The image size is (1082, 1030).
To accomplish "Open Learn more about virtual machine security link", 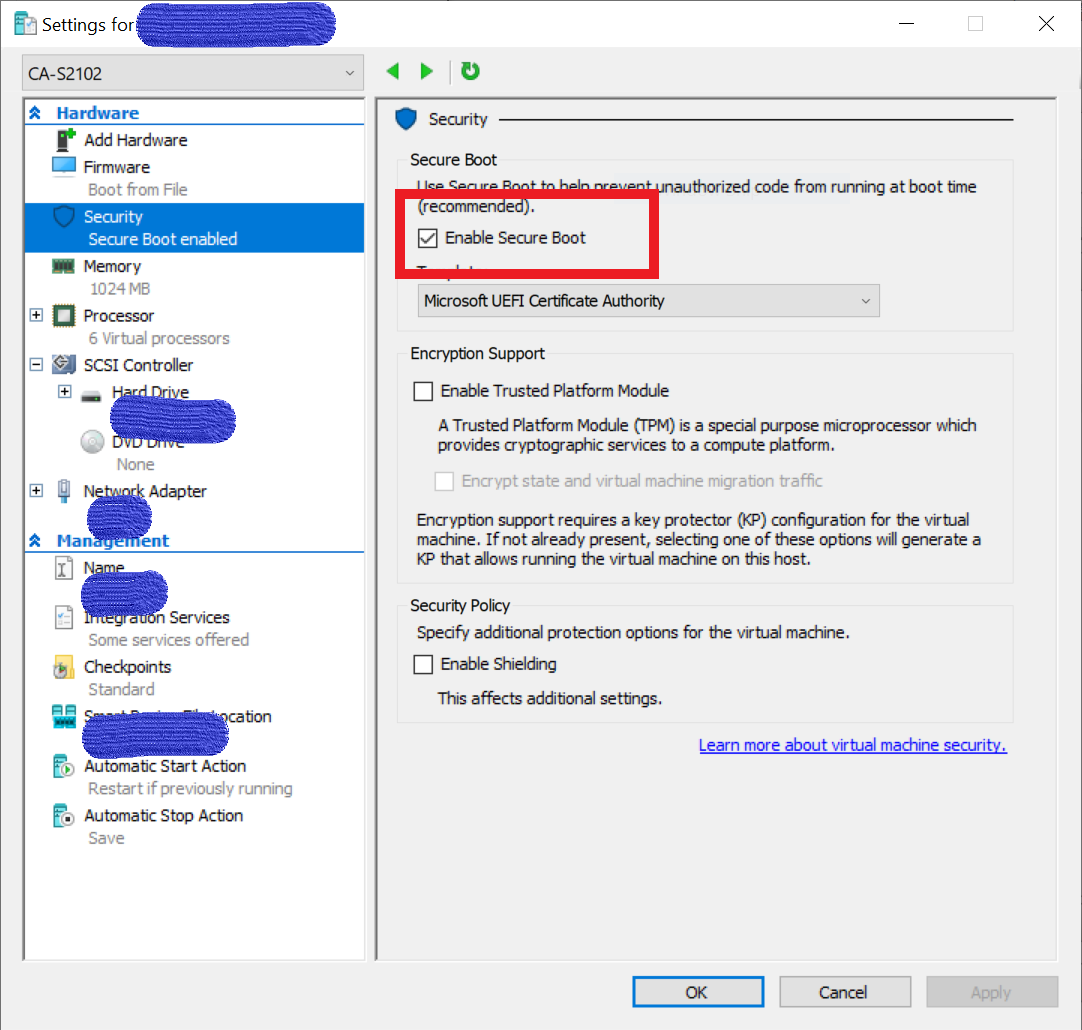I will tap(852, 745).
